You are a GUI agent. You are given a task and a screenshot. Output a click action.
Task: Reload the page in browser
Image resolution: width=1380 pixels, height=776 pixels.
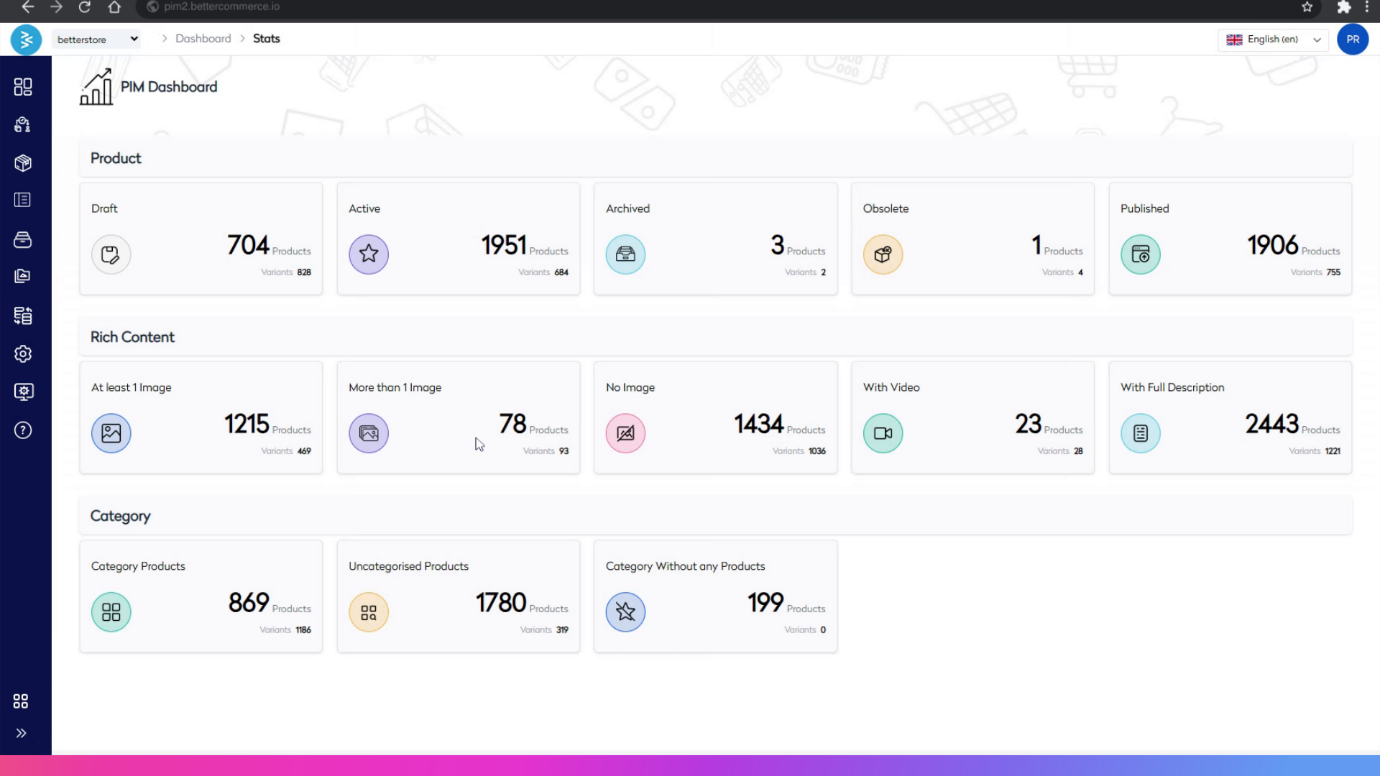[85, 7]
